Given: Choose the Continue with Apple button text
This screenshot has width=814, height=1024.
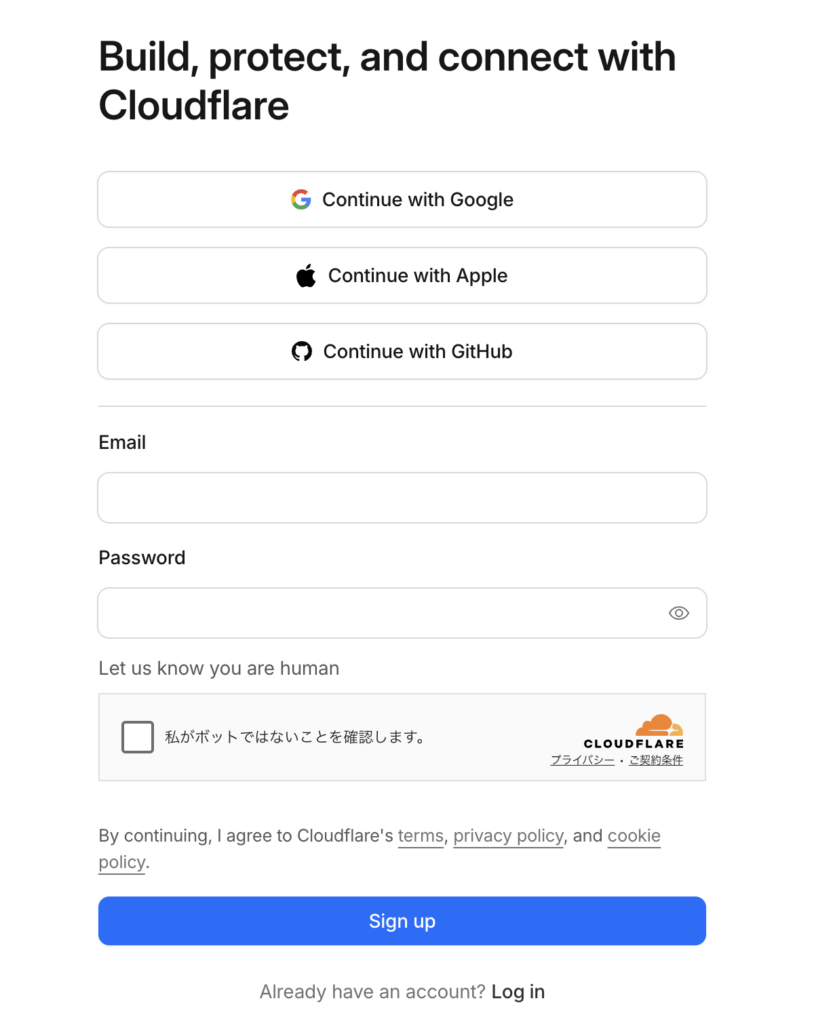Looking at the screenshot, I should [x=418, y=276].
